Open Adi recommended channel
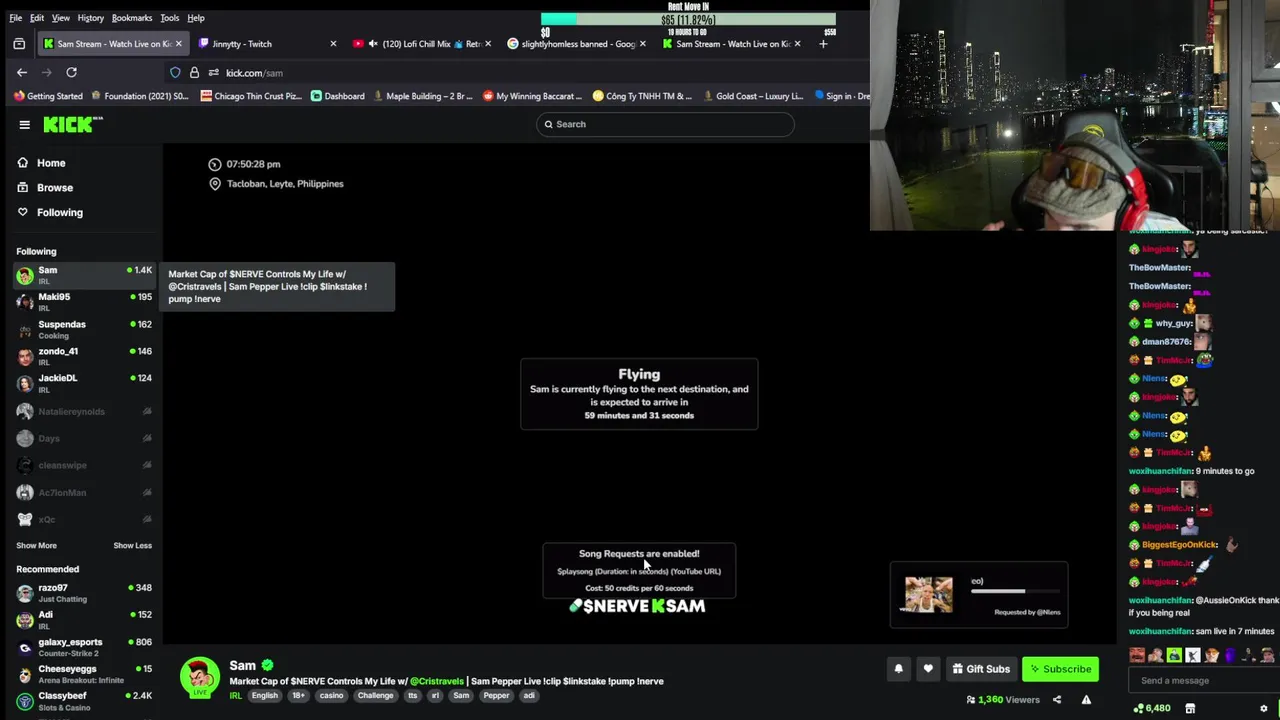This screenshot has width=1280, height=720. (84, 620)
